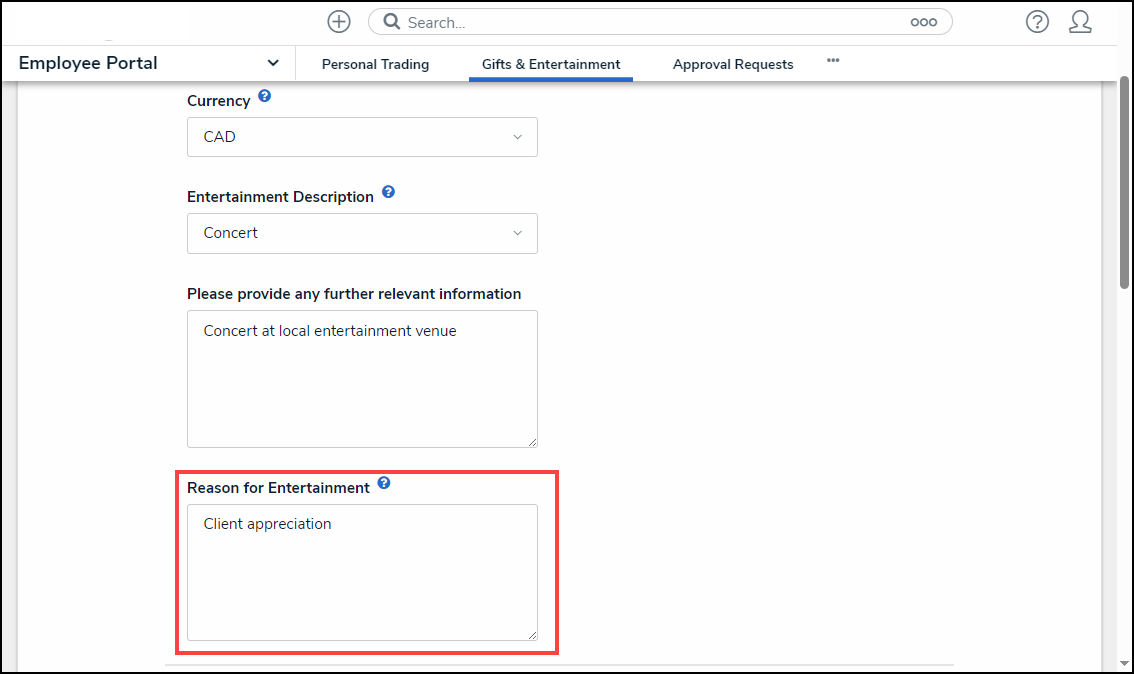Open the user profile icon
This screenshot has width=1134, height=674.
tap(1080, 22)
